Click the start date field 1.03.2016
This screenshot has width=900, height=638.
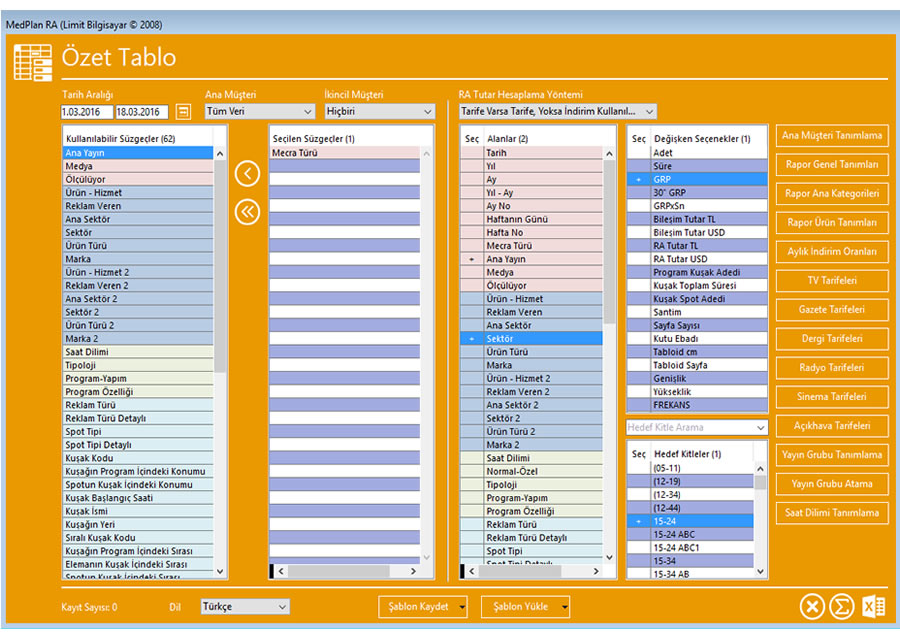click(x=86, y=112)
